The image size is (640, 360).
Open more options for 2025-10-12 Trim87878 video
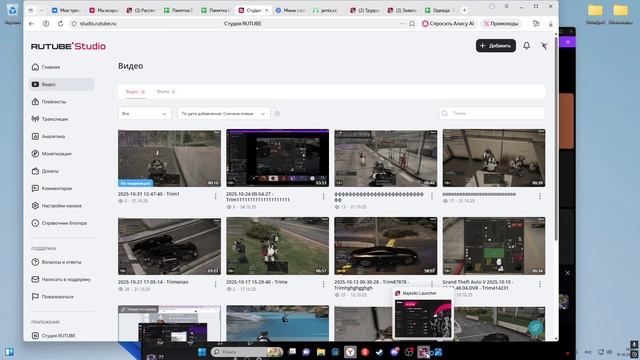[x=432, y=284]
